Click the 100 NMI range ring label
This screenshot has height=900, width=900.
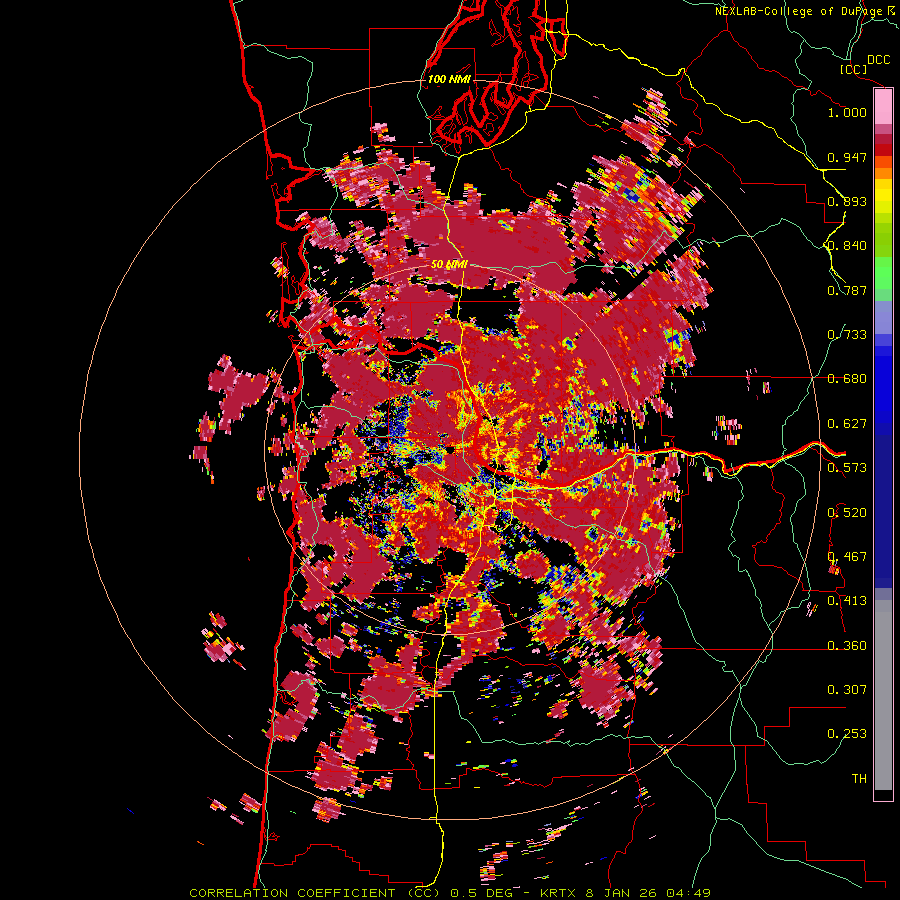(x=449, y=79)
